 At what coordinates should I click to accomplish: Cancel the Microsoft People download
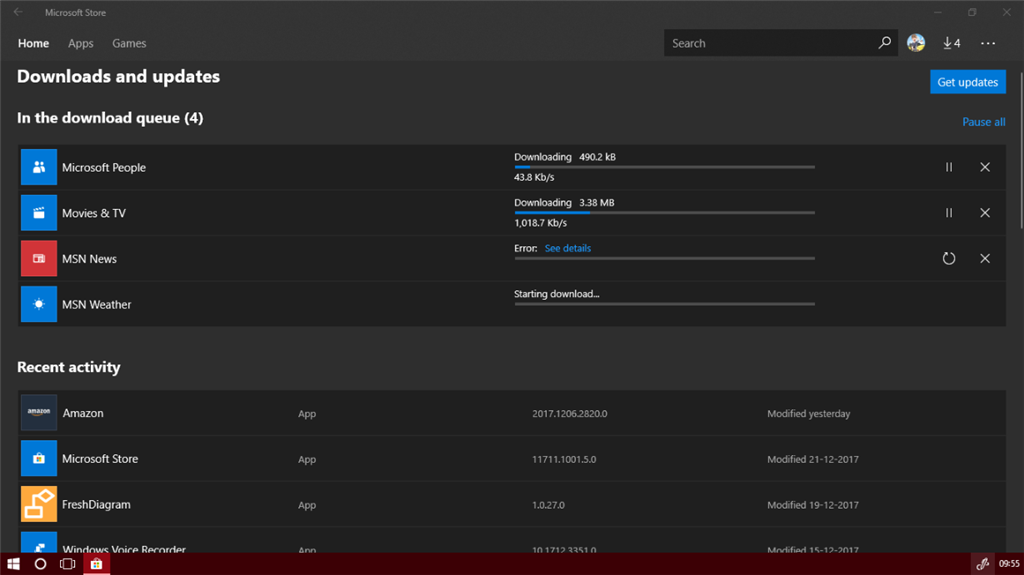point(985,167)
